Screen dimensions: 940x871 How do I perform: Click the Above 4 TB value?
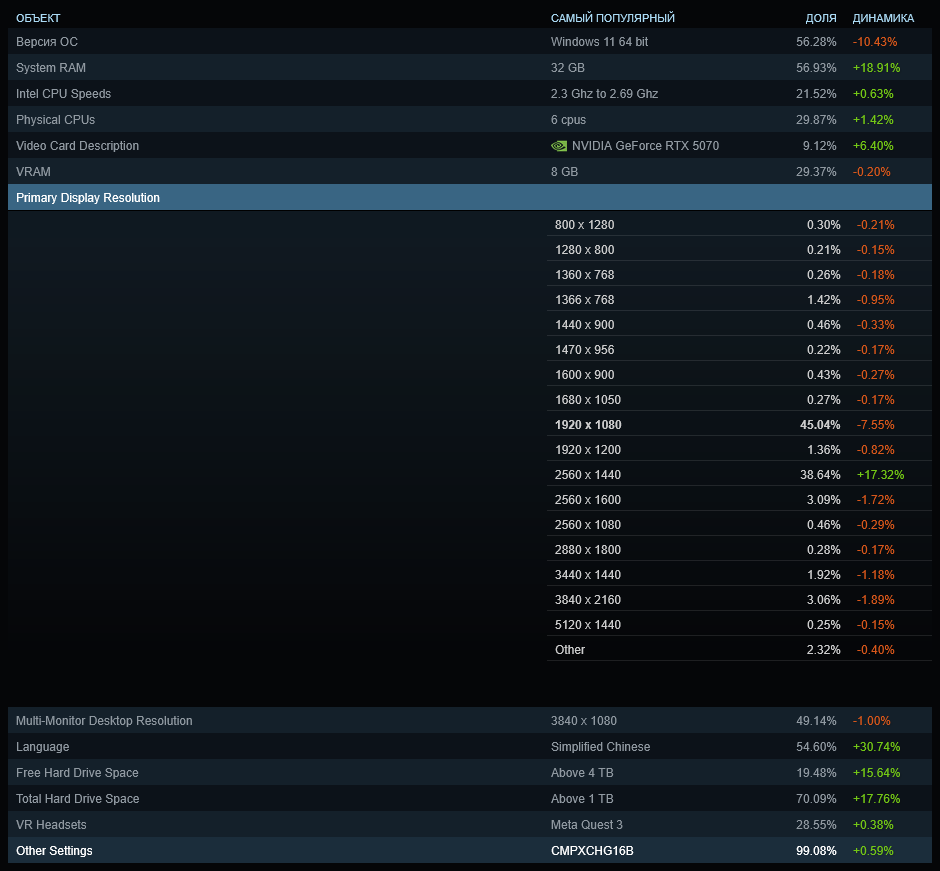582,773
